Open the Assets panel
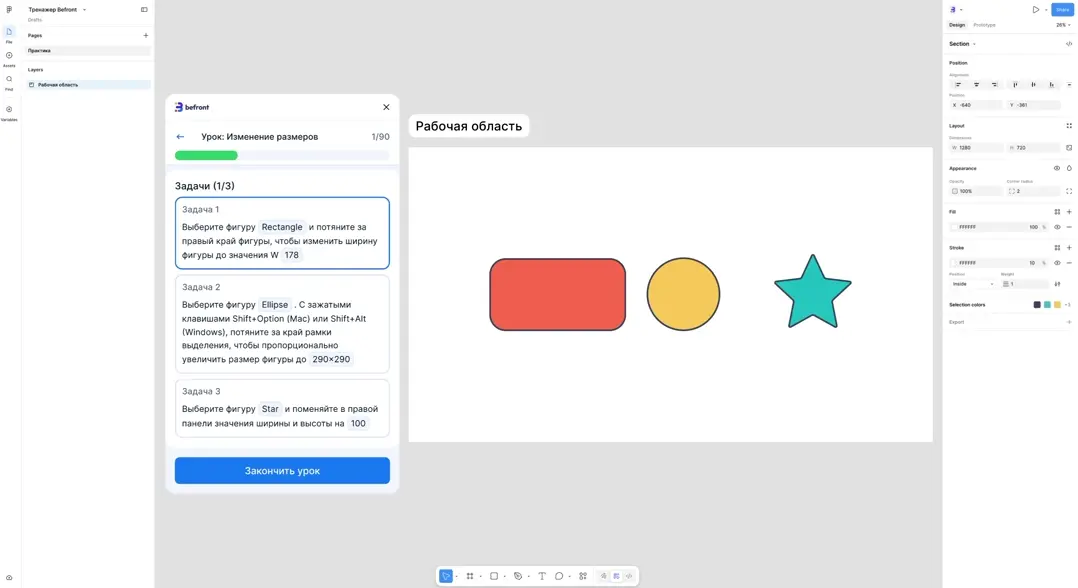 [x=9, y=58]
